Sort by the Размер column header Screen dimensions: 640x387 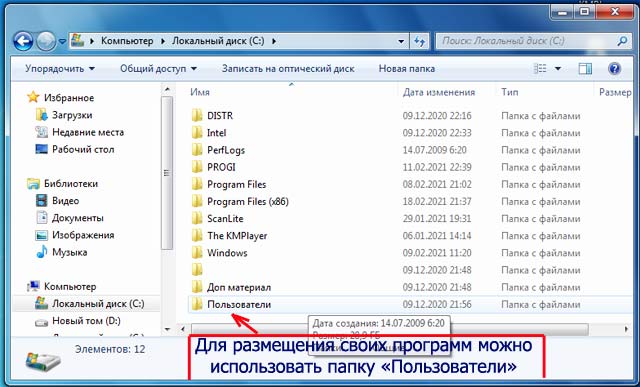(x=615, y=92)
